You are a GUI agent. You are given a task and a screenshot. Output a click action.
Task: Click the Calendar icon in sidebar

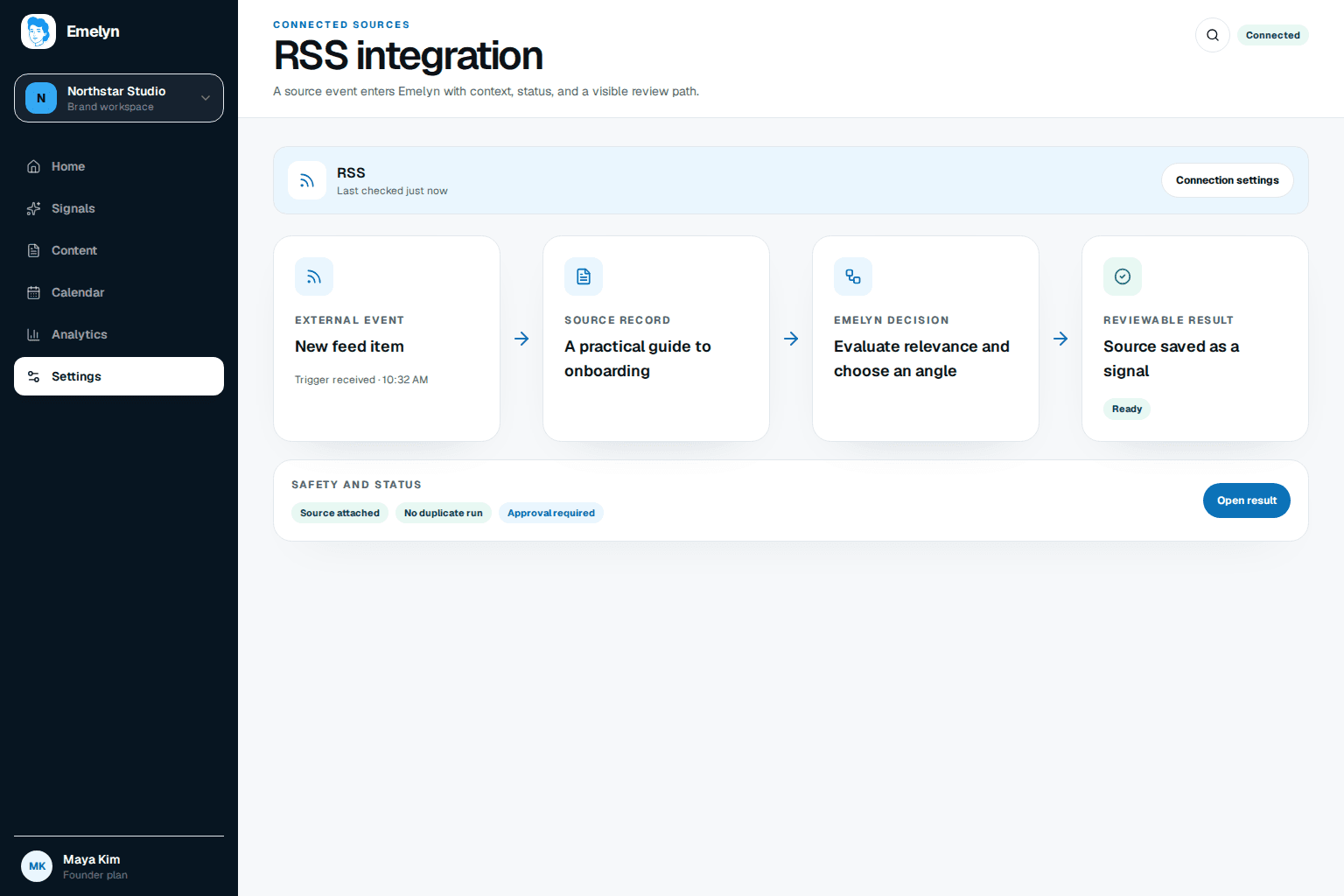[33, 292]
